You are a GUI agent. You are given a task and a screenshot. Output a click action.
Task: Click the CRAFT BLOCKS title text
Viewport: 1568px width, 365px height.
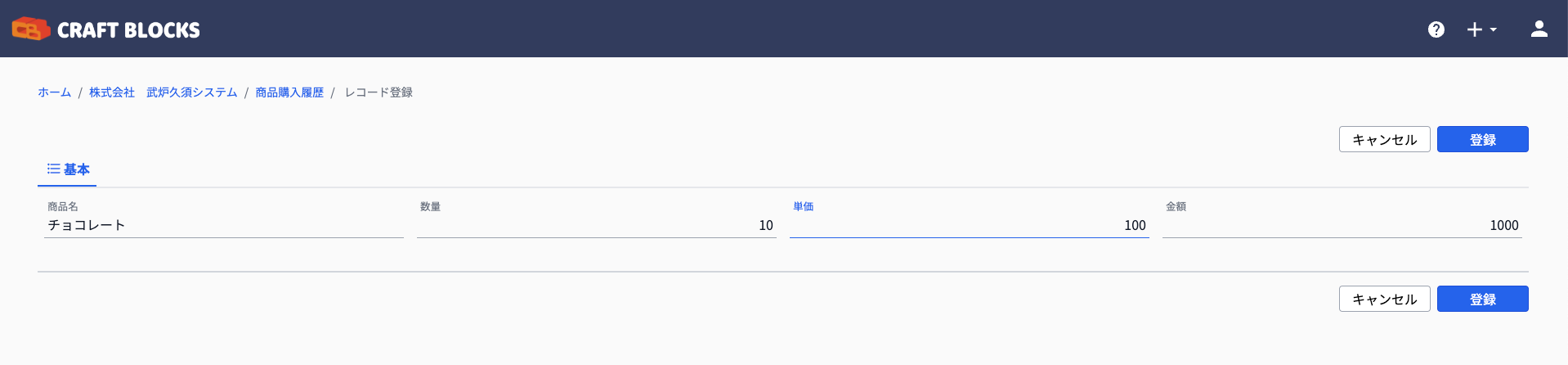click(128, 30)
